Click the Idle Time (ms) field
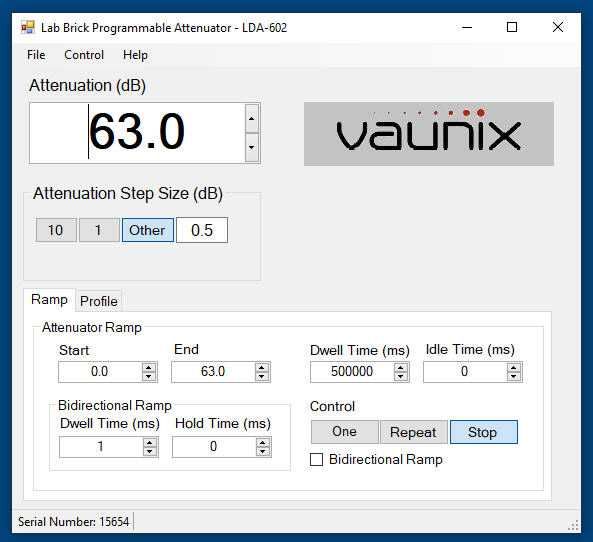Screen dimensions: 593x542 [465, 372]
